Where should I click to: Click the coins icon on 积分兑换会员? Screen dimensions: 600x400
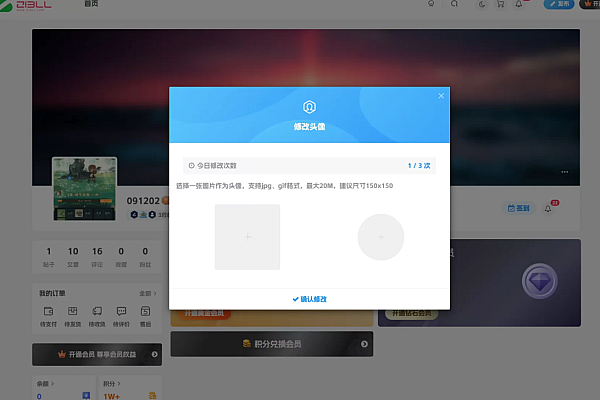pyautogui.click(x=246, y=343)
